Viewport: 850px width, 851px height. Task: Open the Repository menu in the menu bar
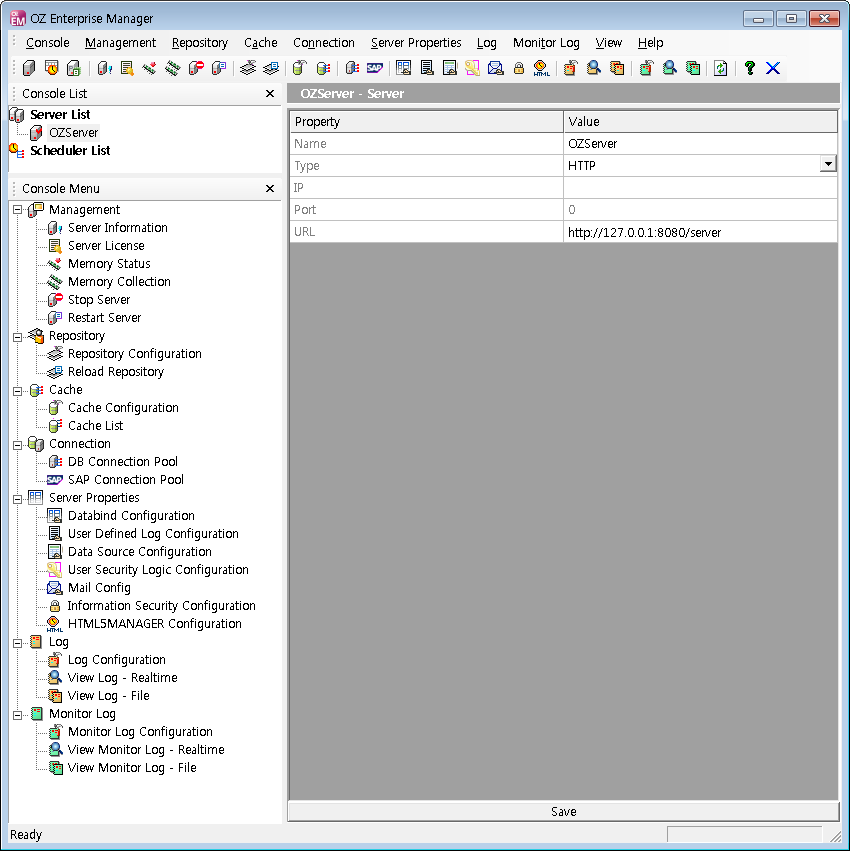(x=200, y=43)
